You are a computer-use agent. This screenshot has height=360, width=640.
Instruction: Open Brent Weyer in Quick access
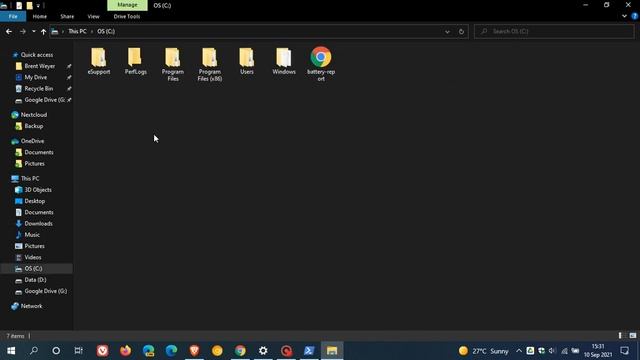click(40, 66)
